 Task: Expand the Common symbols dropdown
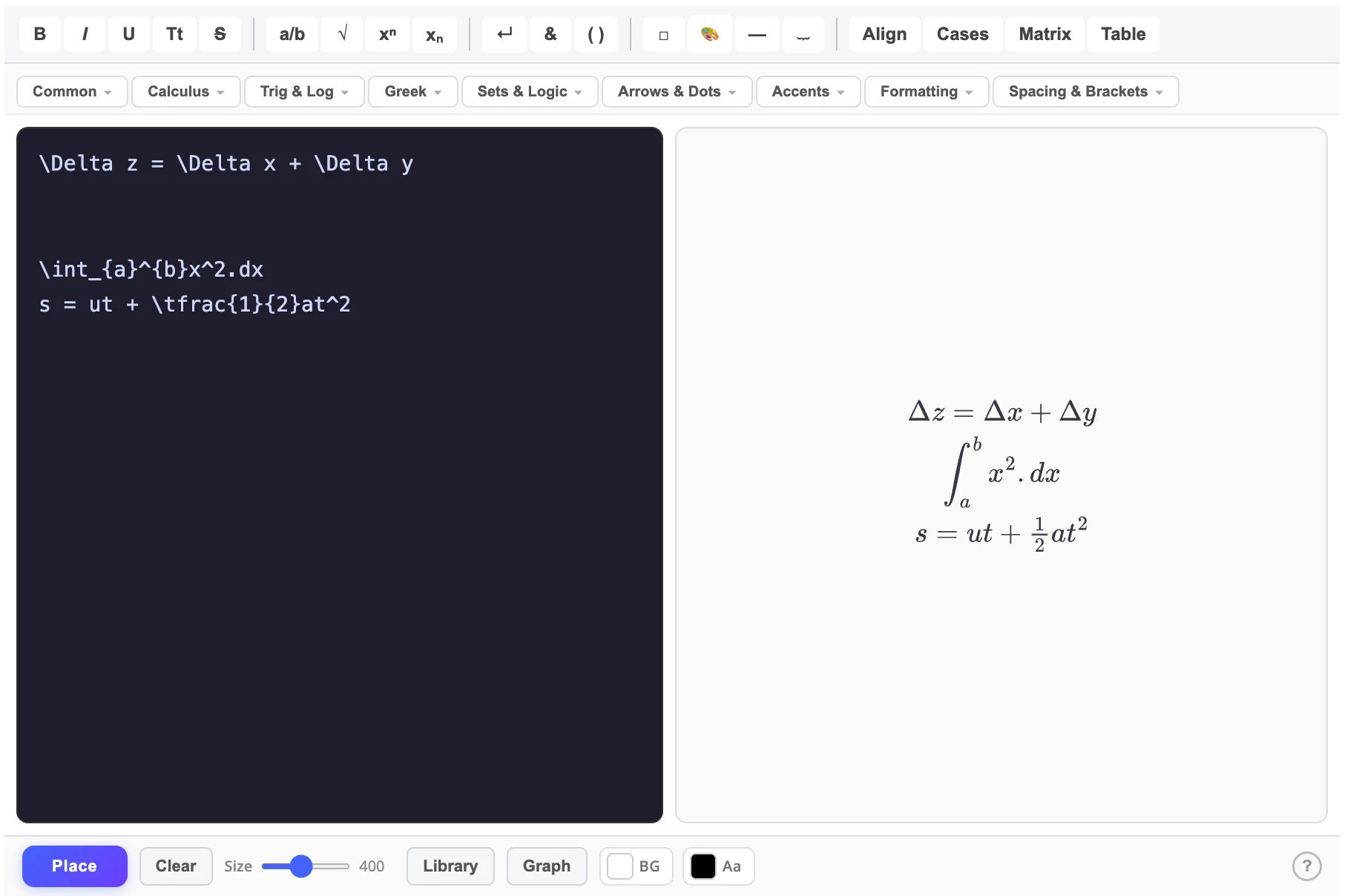click(x=72, y=92)
